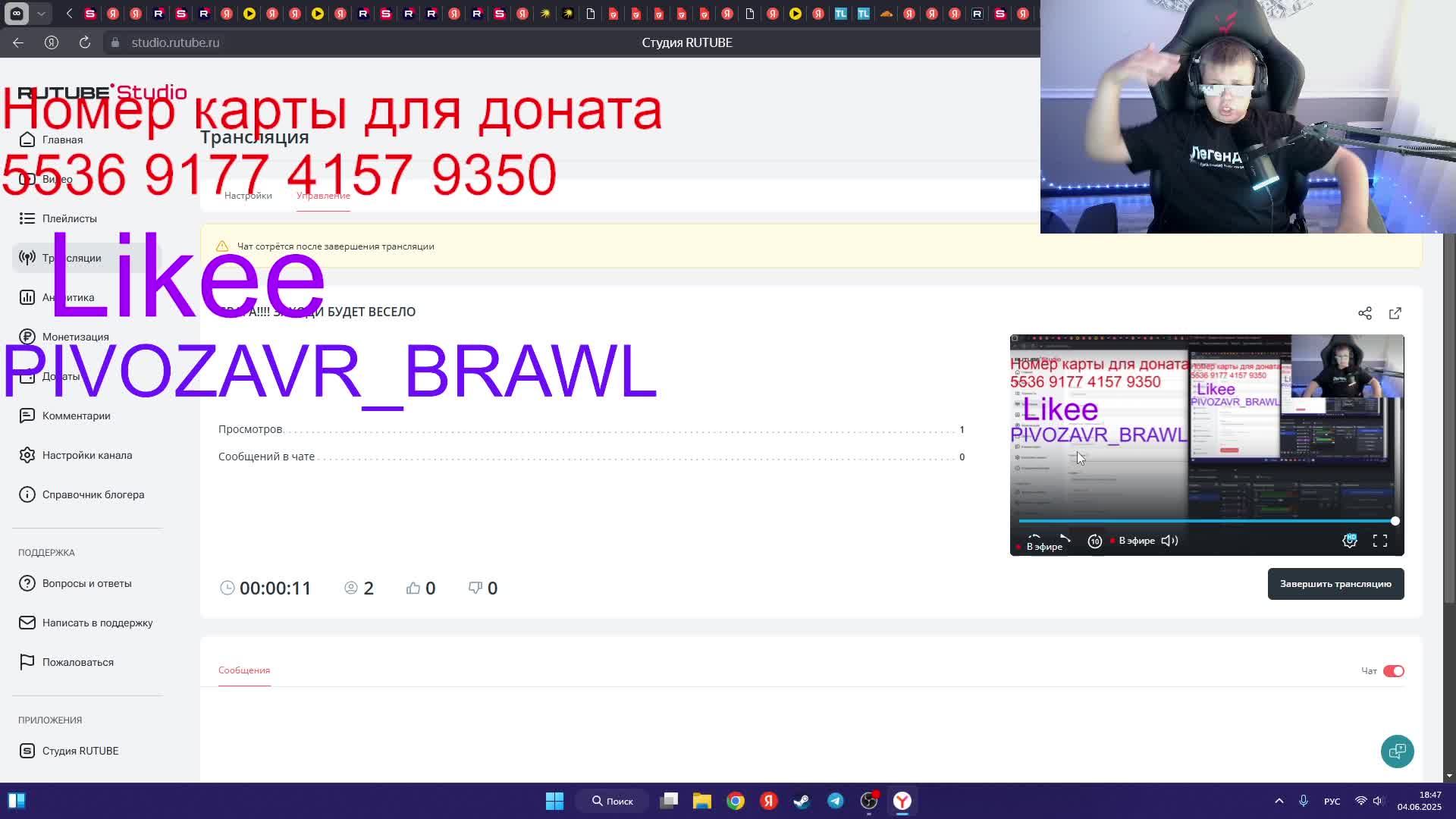Screen dimensions: 1456x819
Task: Click the Сообщений в чате stat row
Action: [591, 457]
